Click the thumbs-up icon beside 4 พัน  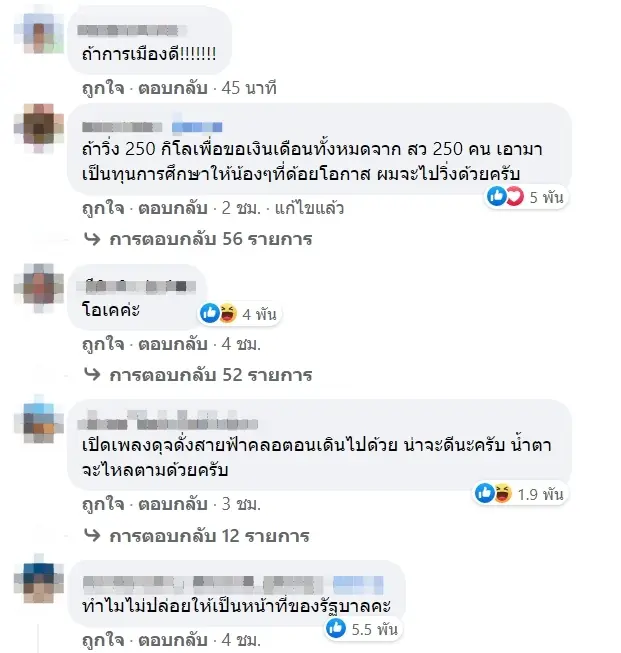coord(209,313)
